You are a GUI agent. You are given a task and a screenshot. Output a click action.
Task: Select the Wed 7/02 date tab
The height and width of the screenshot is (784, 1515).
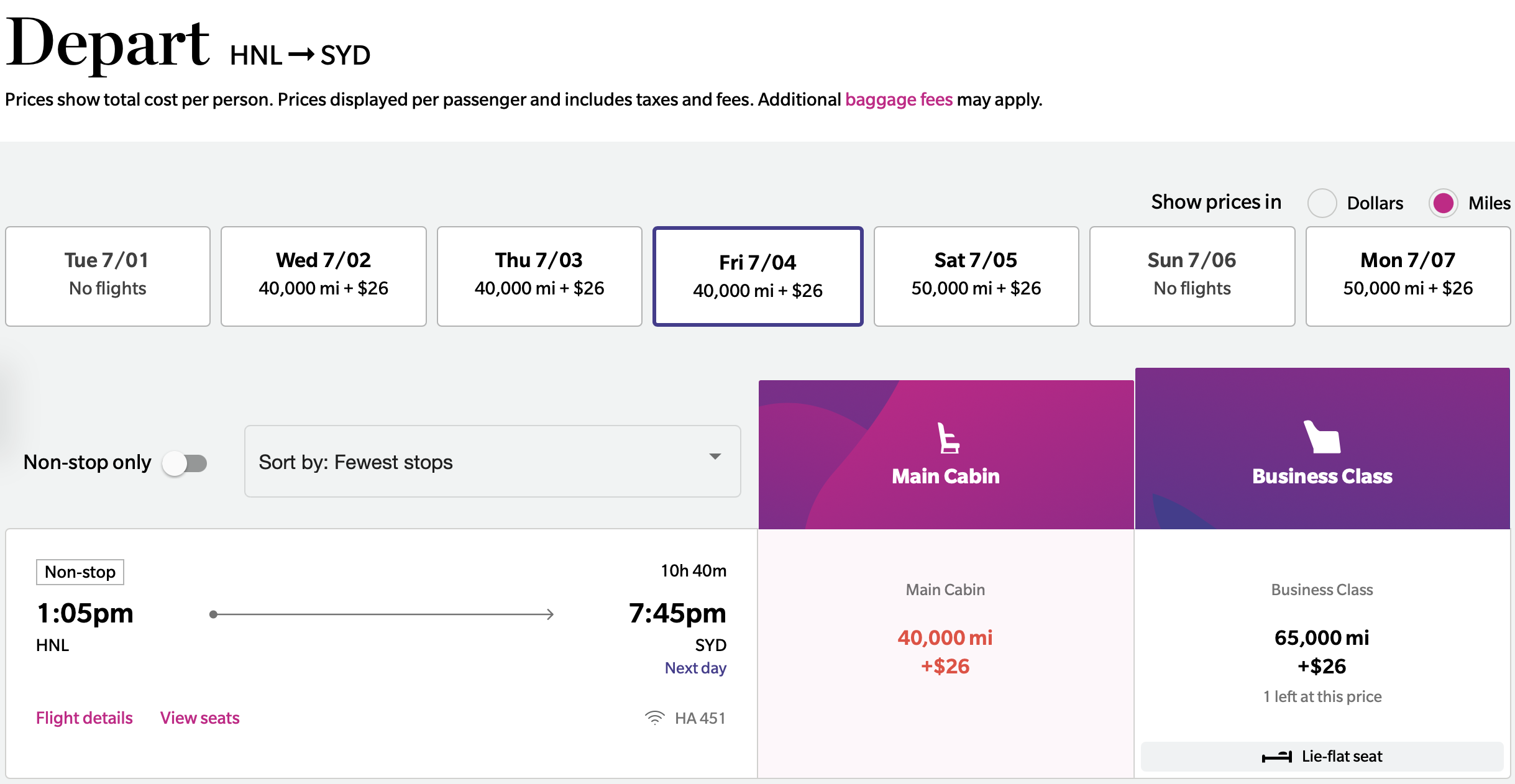click(323, 276)
